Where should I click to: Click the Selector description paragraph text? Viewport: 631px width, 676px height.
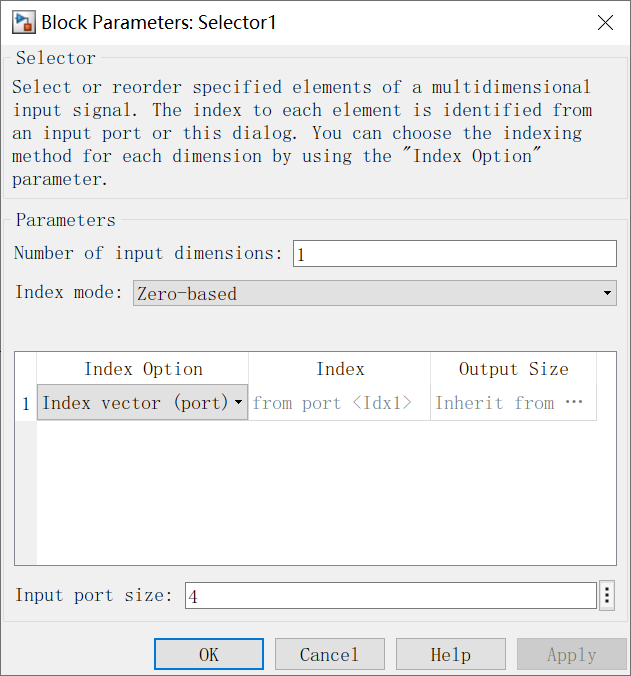pyautogui.click(x=302, y=133)
